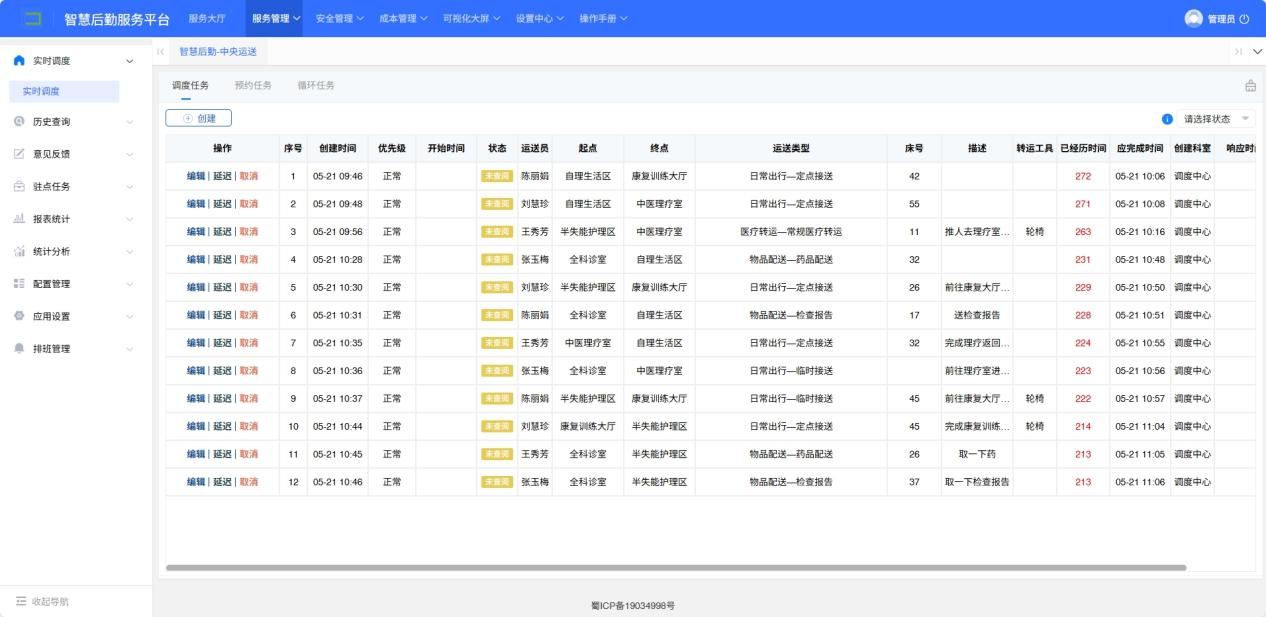Click the power icon beside 管理员

tap(1245, 19)
